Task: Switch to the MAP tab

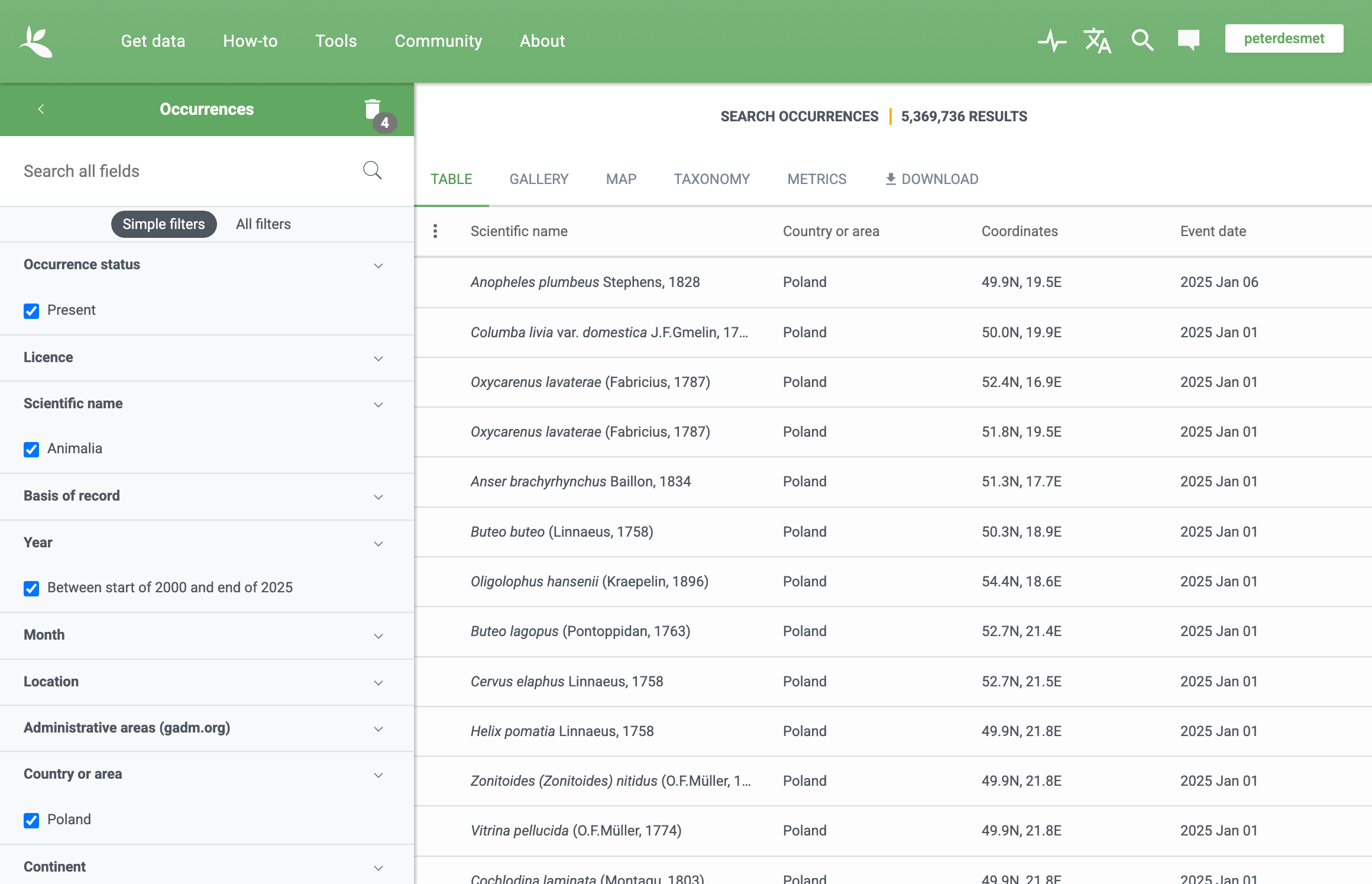Action: [x=621, y=179]
